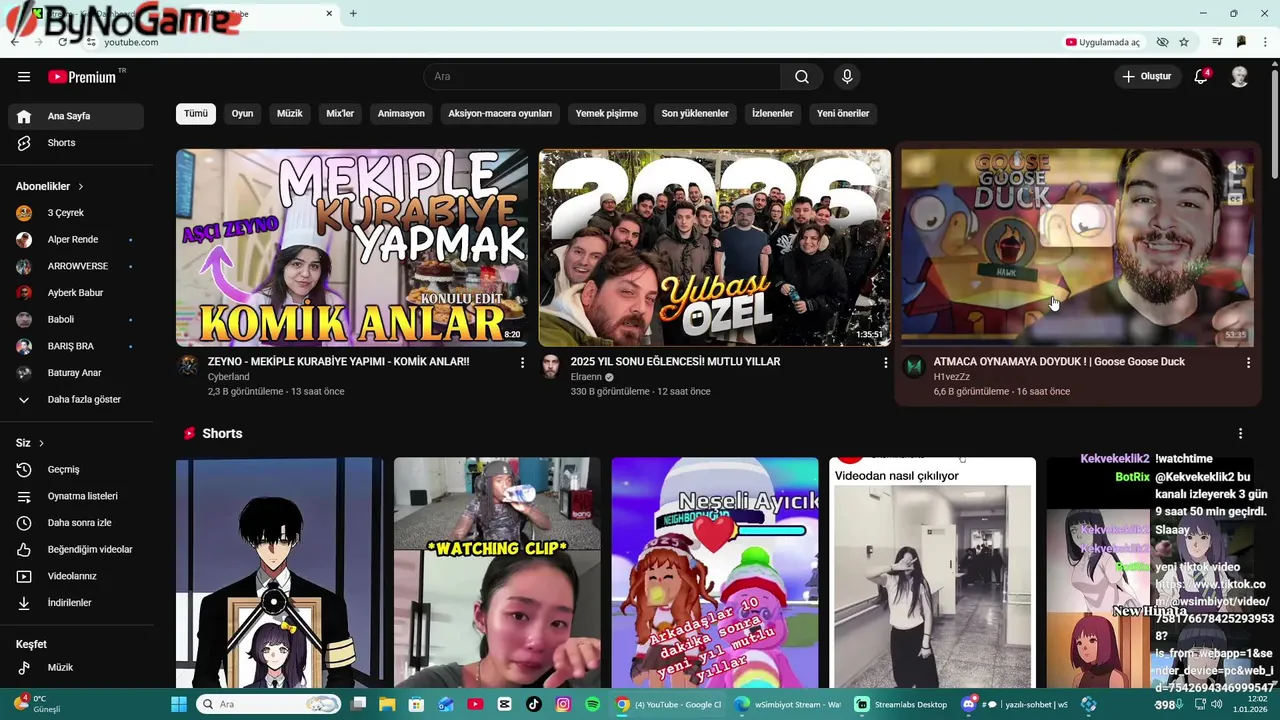Screen dimensions: 1280x720
Task: Open Beğendiğim videolar in the sidebar
Action: 76,549
